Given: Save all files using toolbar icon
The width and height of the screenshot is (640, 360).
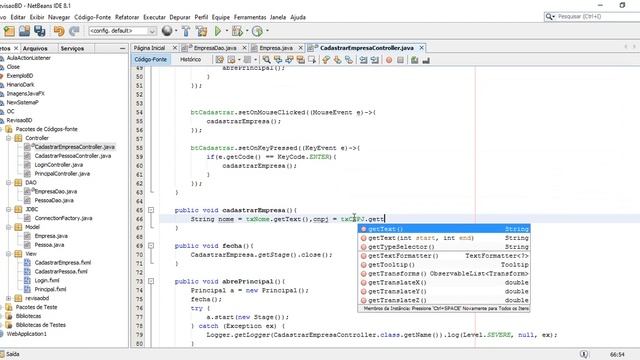Looking at the screenshot, I should pos(40,31).
